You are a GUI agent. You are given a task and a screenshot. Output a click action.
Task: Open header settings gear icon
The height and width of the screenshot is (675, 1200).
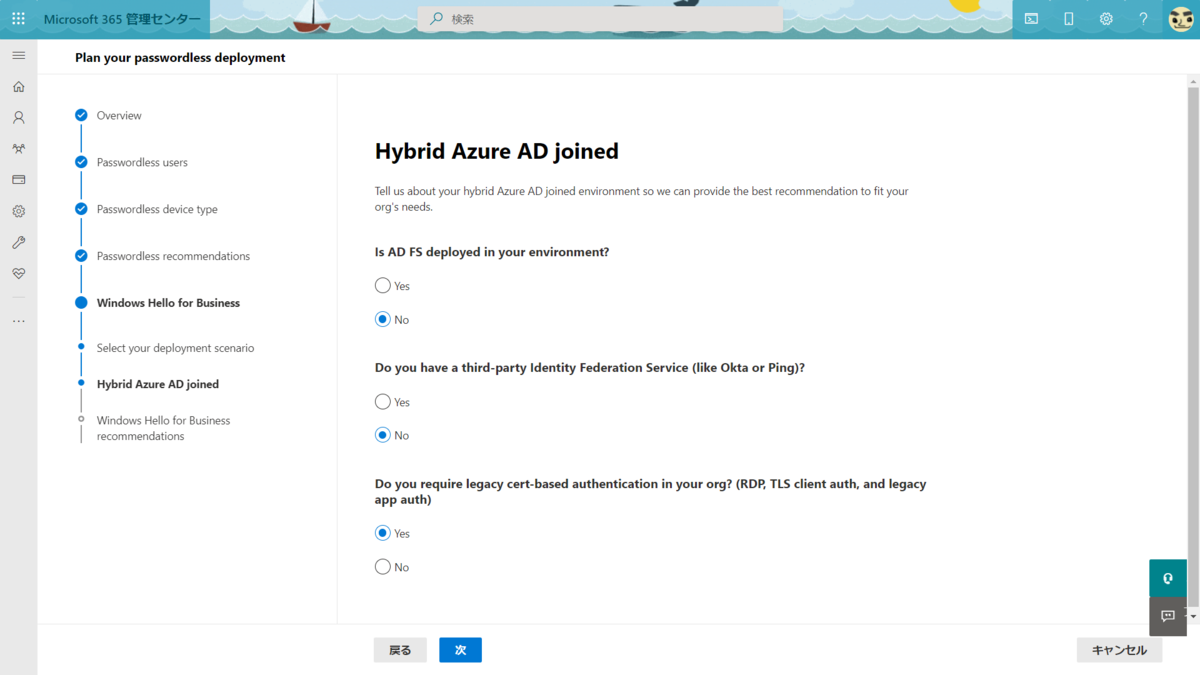[x=1106, y=19]
